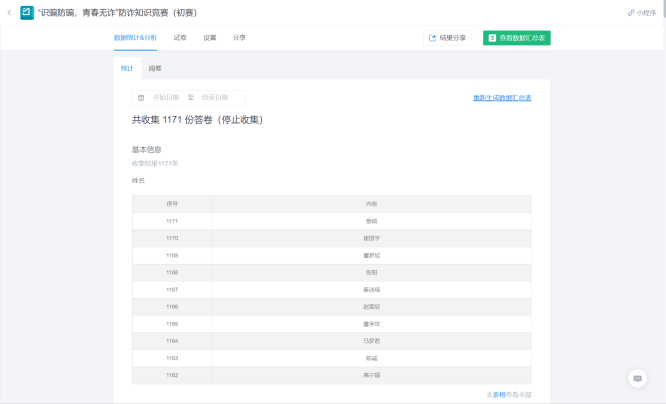Open the chat support bubble icon

(637, 378)
